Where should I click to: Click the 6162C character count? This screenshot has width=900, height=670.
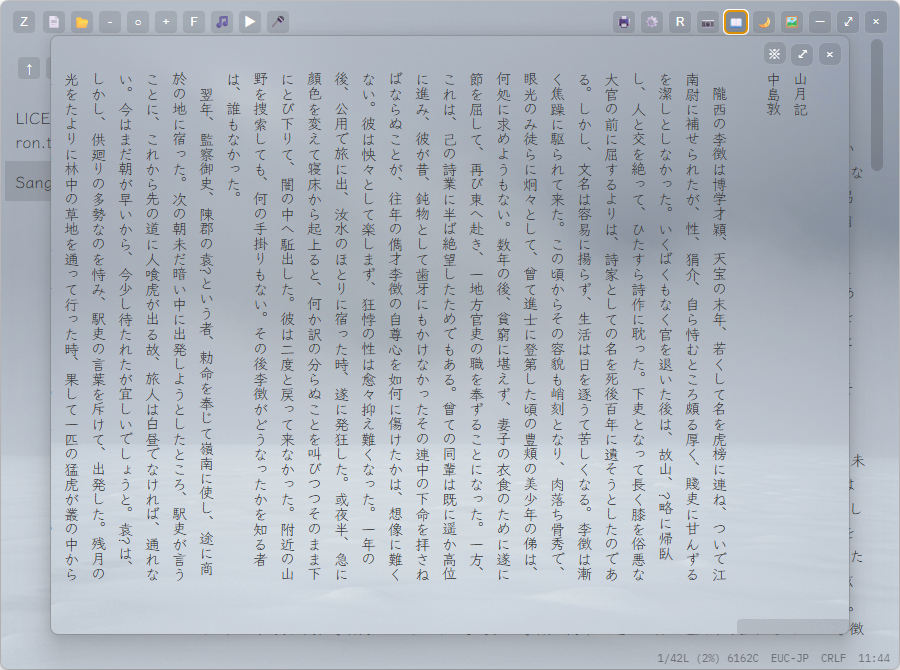tap(742, 658)
